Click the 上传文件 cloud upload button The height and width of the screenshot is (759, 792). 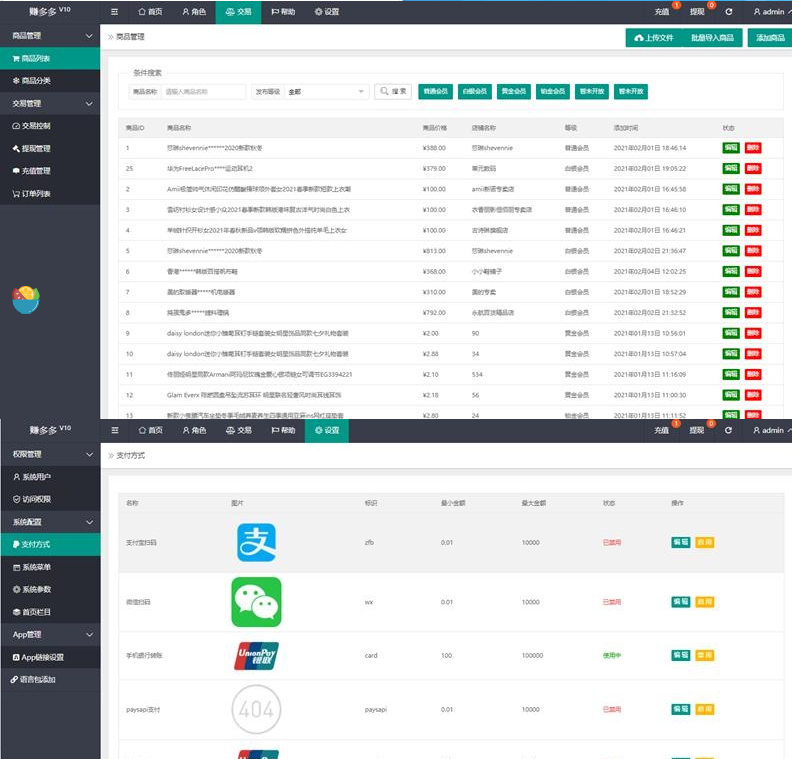point(653,38)
